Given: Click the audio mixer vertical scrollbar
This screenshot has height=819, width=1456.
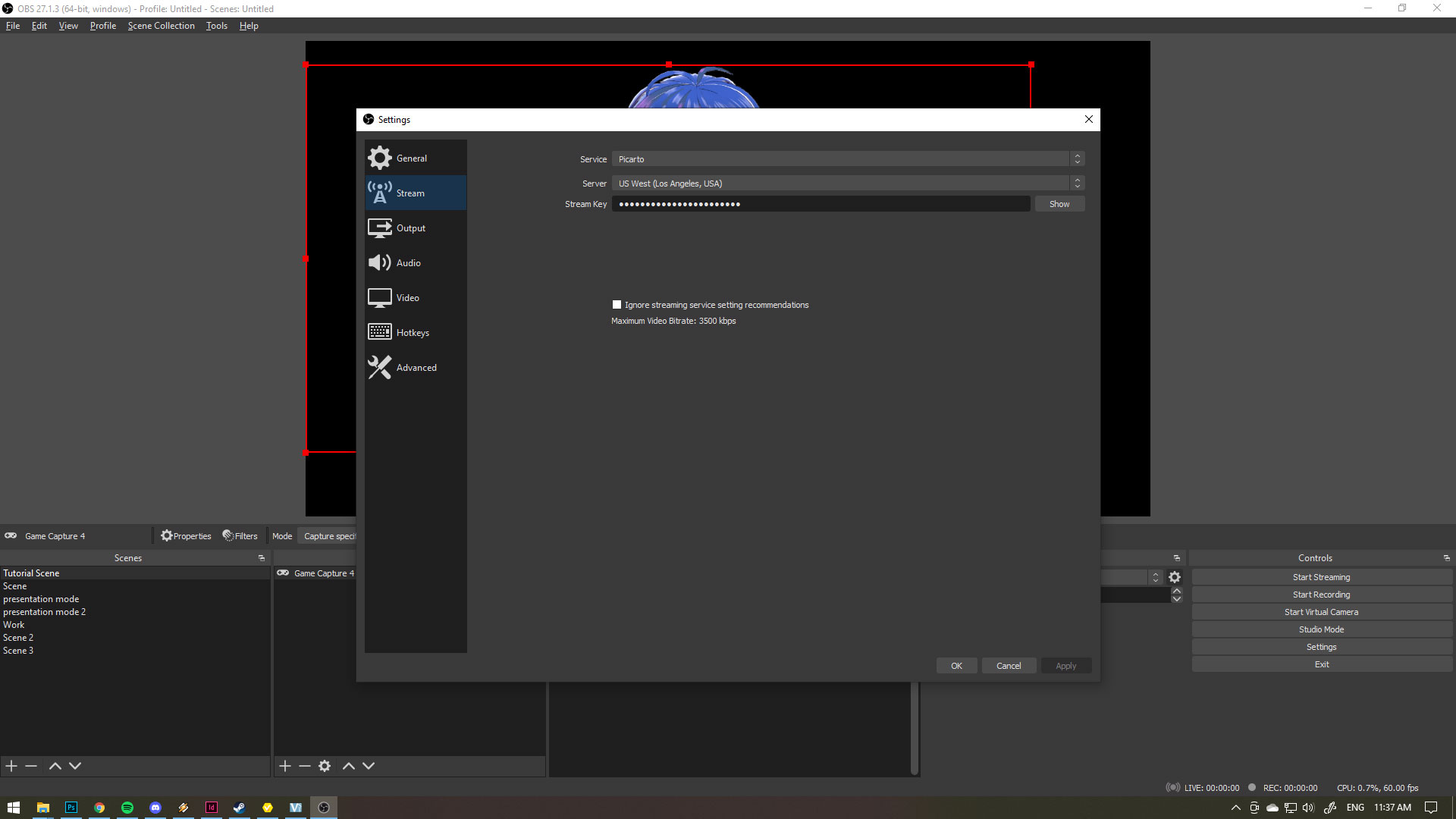Looking at the screenshot, I should tap(915, 728).
